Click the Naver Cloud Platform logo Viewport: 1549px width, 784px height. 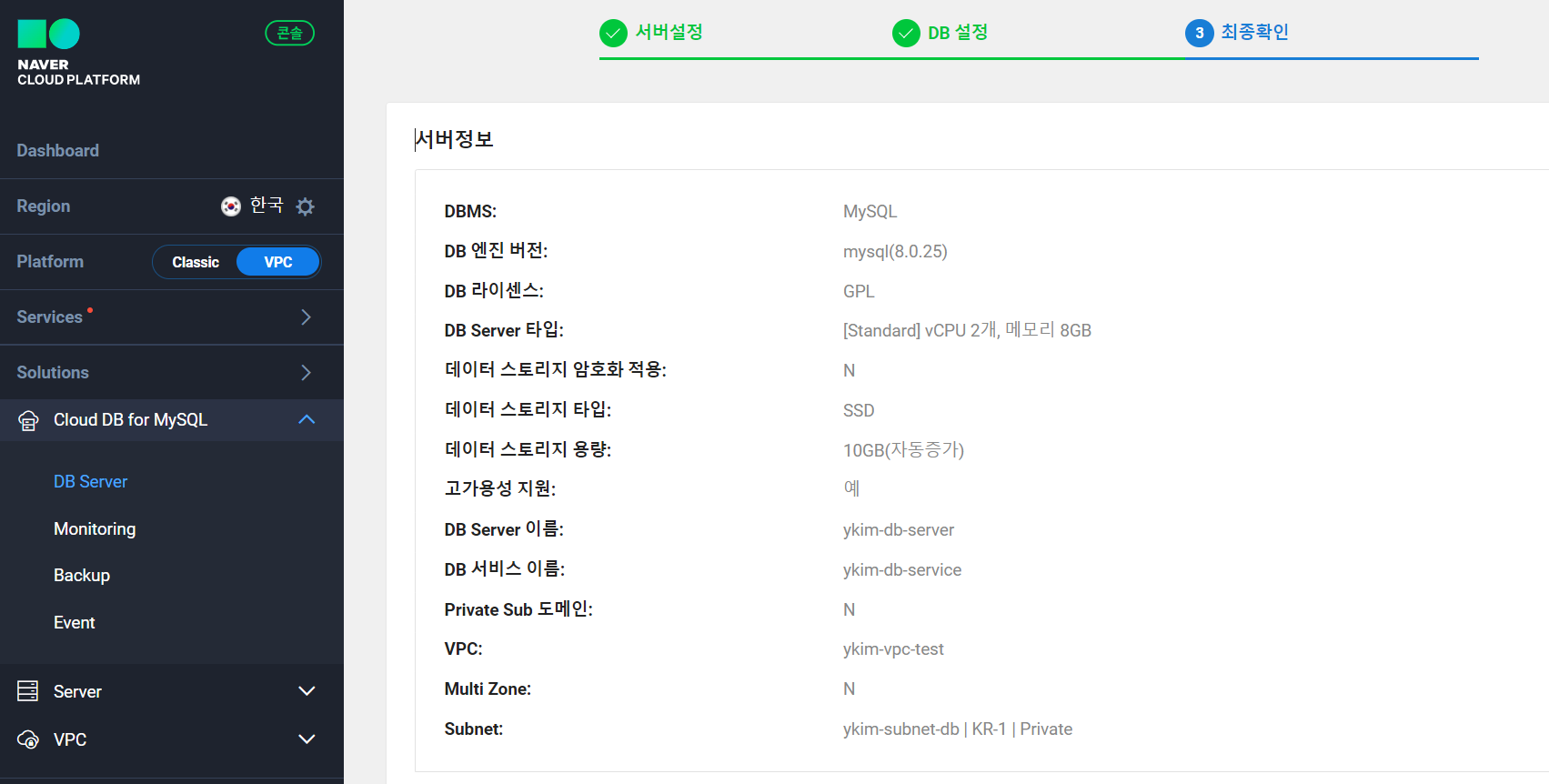[78, 53]
